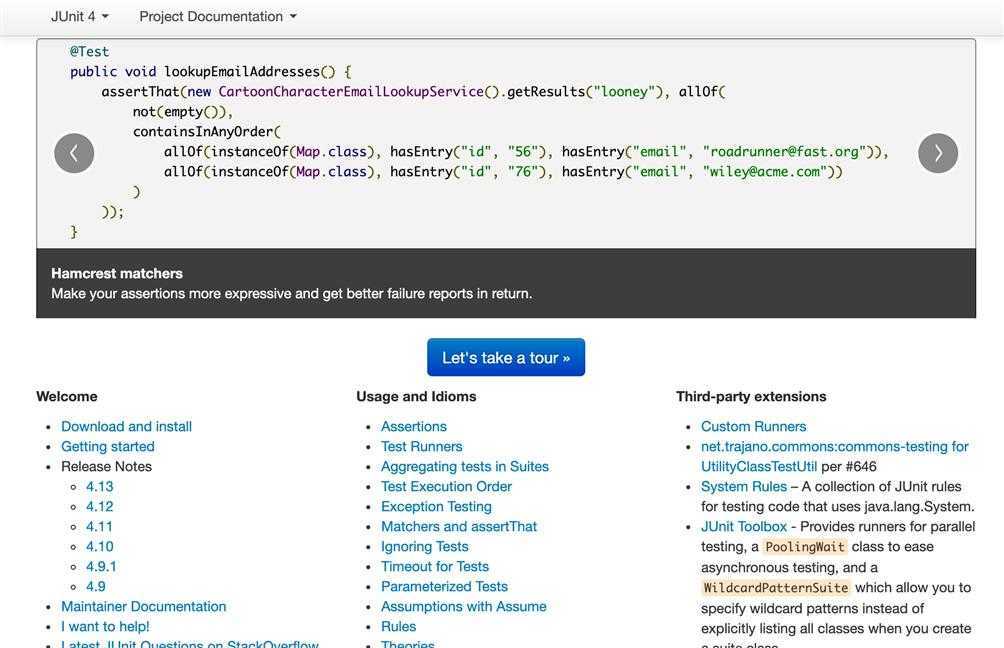This screenshot has width=1004, height=648.
Task: View release notes for 4.9.1
Action: click(x=101, y=567)
